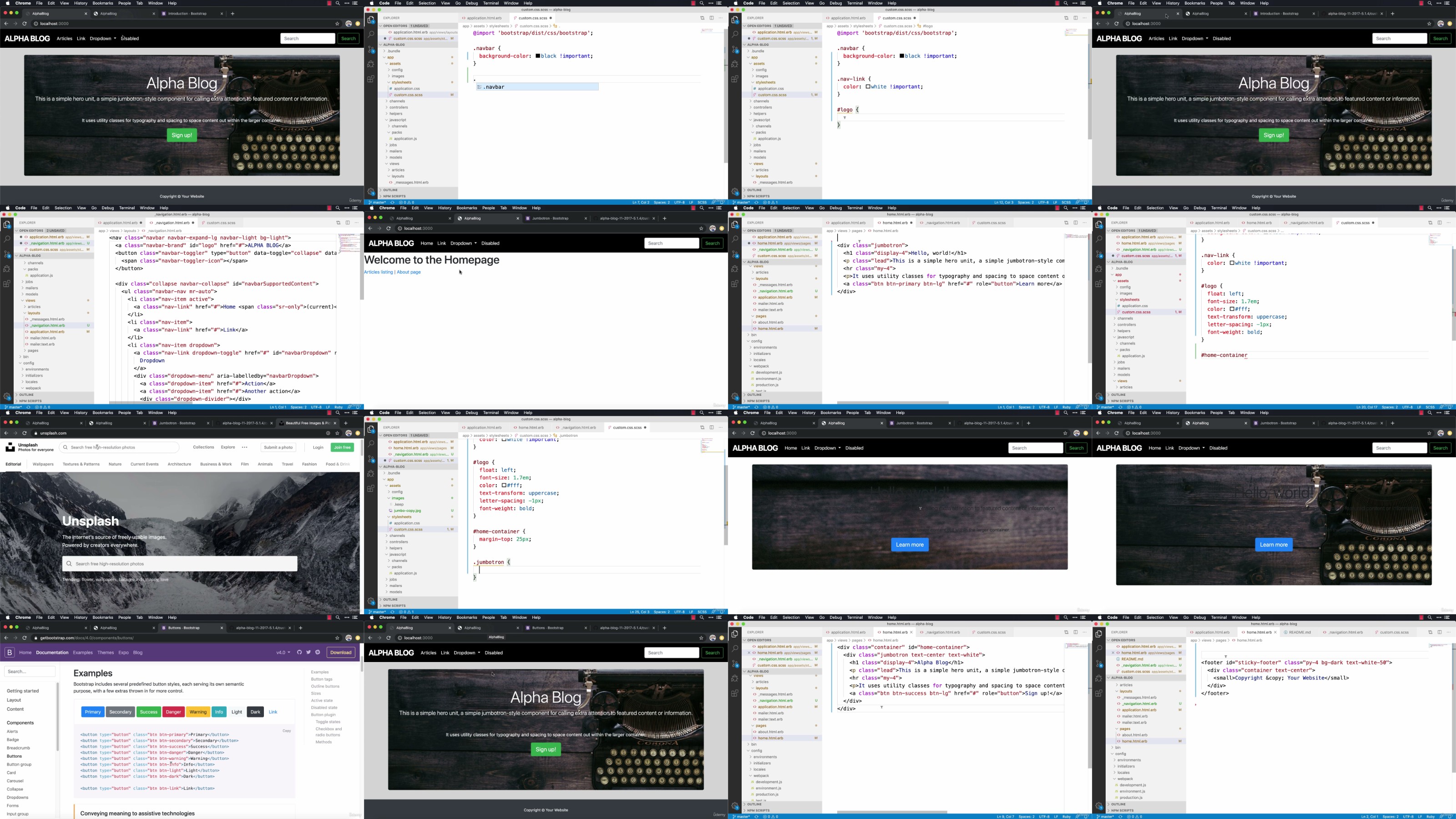Click the Bootstrap B logo icon
This screenshot has width=1456, height=819.
click(10, 652)
